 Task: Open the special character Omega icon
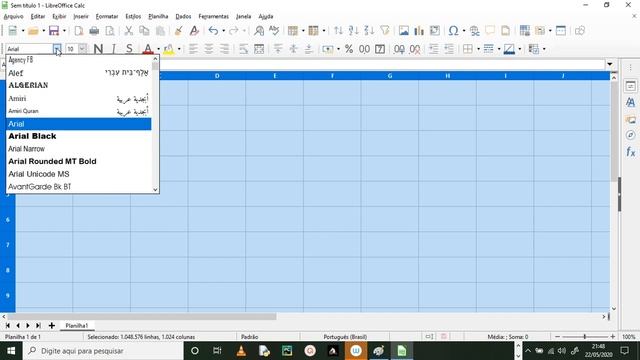click(453, 31)
